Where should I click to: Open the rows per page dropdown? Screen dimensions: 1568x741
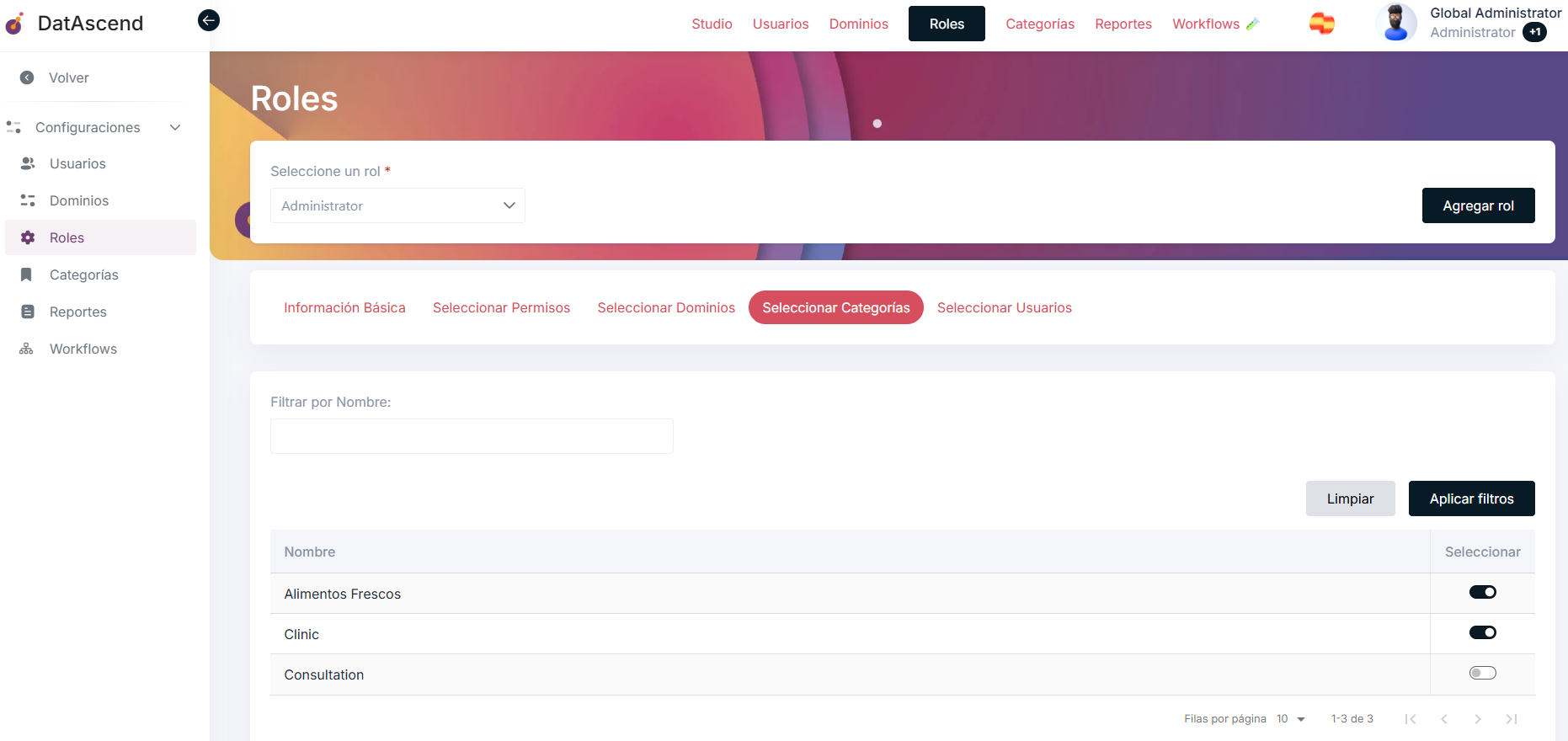(1290, 719)
